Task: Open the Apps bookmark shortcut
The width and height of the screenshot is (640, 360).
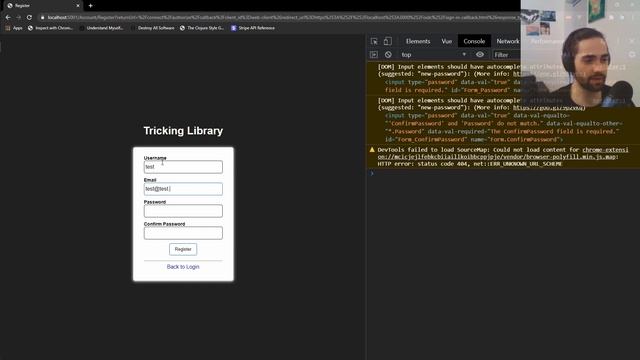Action: coord(14,28)
